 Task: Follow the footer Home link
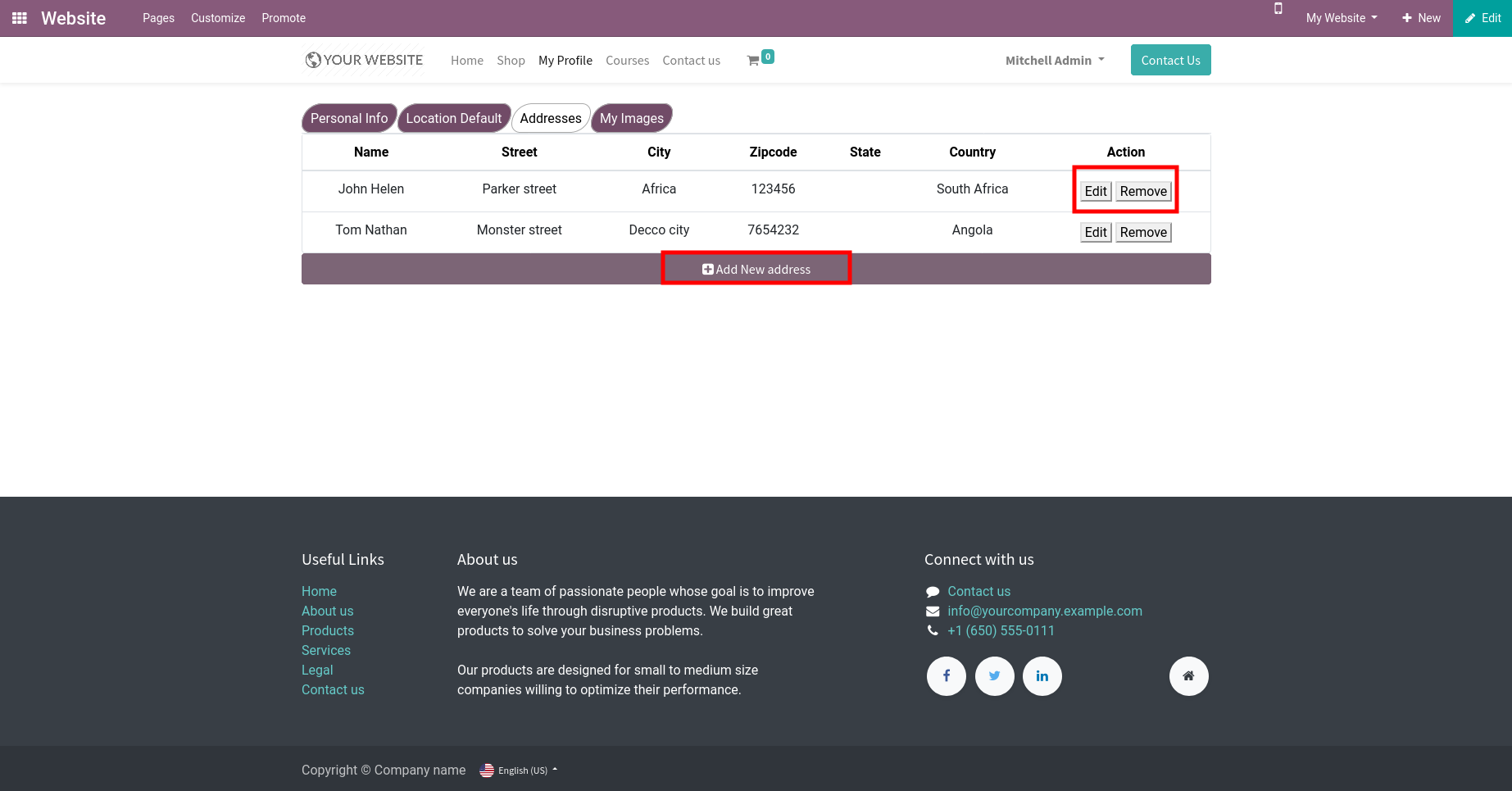pos(319,591)
